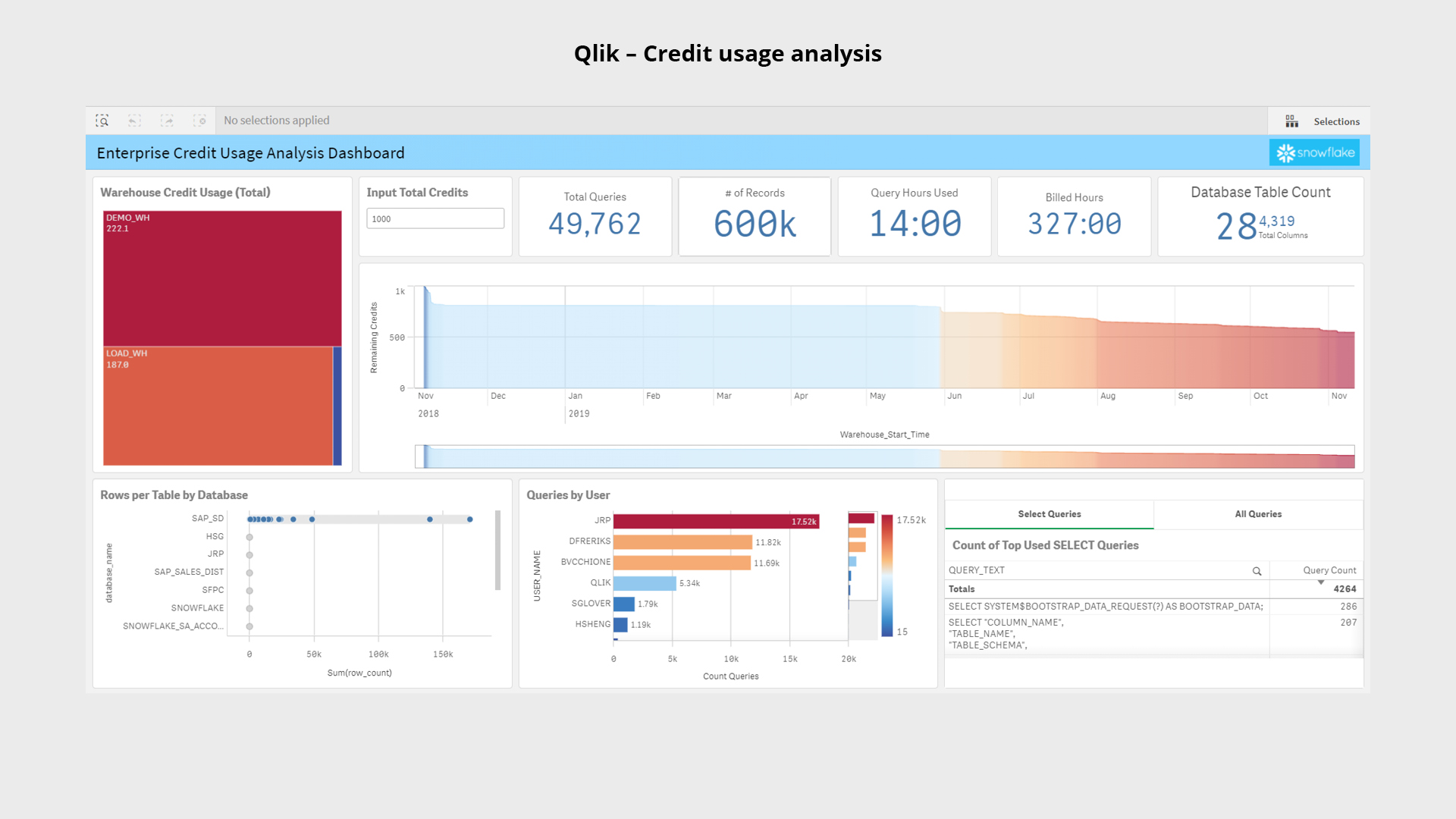Switch to the All Queries tab
The height and width of the screenshot is (819, 1456).
click(x=1258, y=513)
